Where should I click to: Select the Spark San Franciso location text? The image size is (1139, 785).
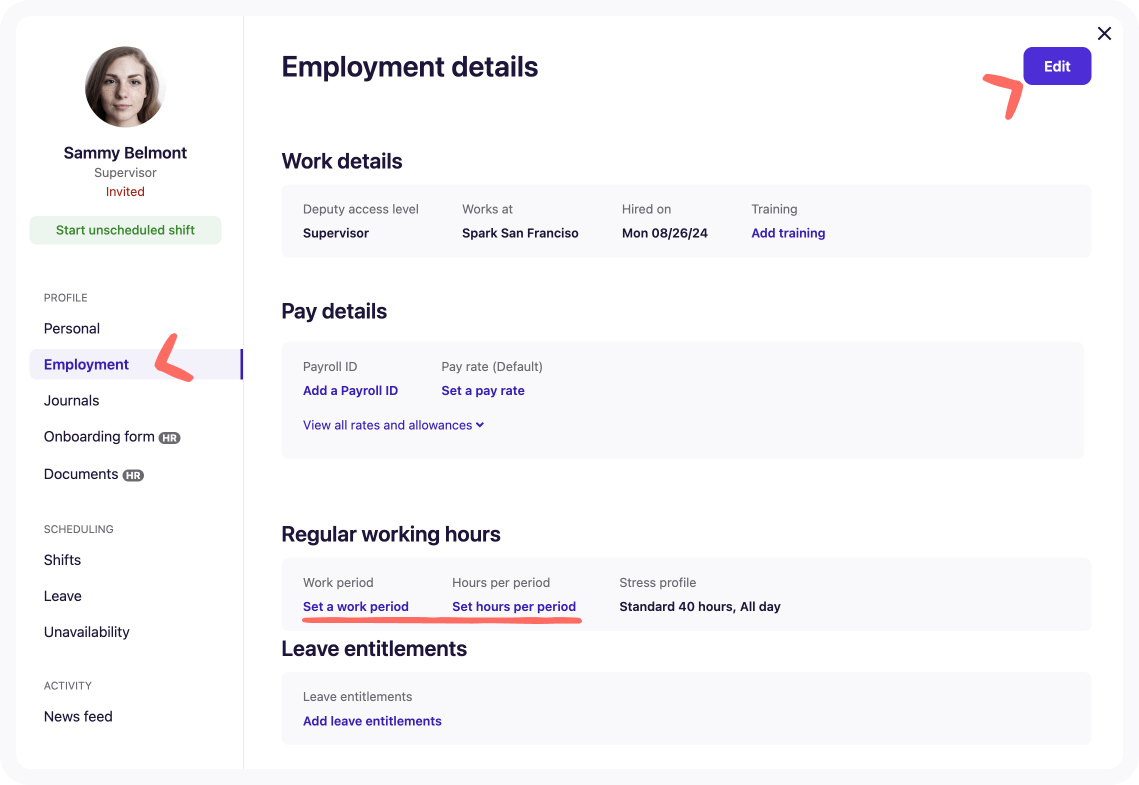pyautogui.click(x=520, y=233)
